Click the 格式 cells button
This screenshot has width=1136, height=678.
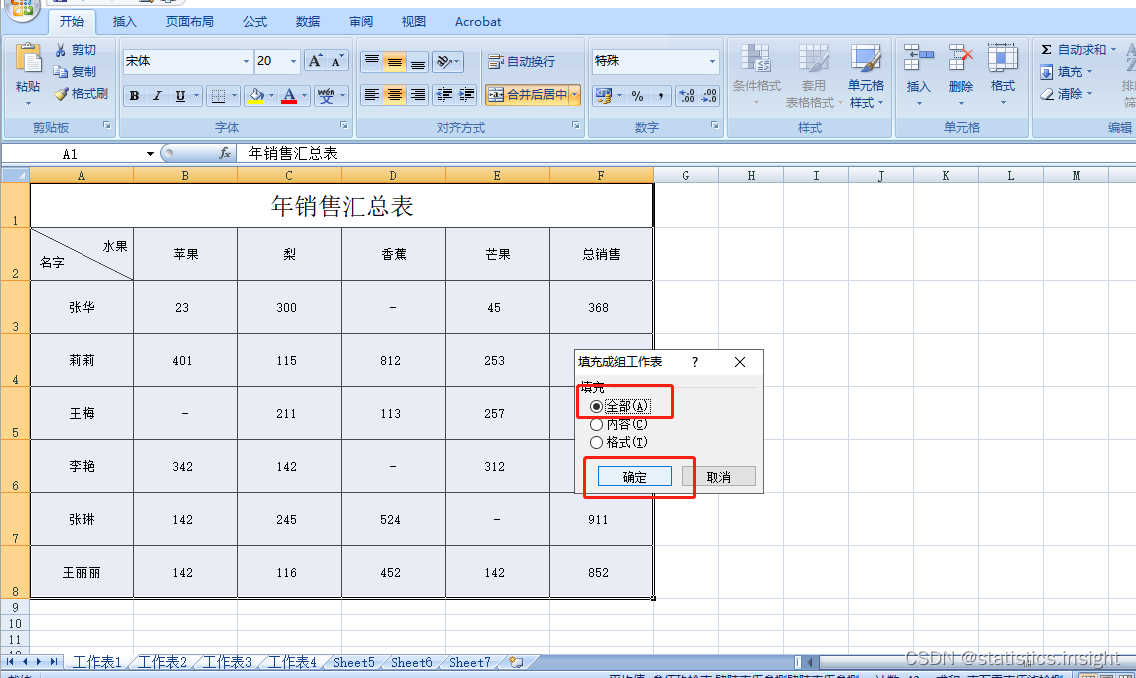1003,74
